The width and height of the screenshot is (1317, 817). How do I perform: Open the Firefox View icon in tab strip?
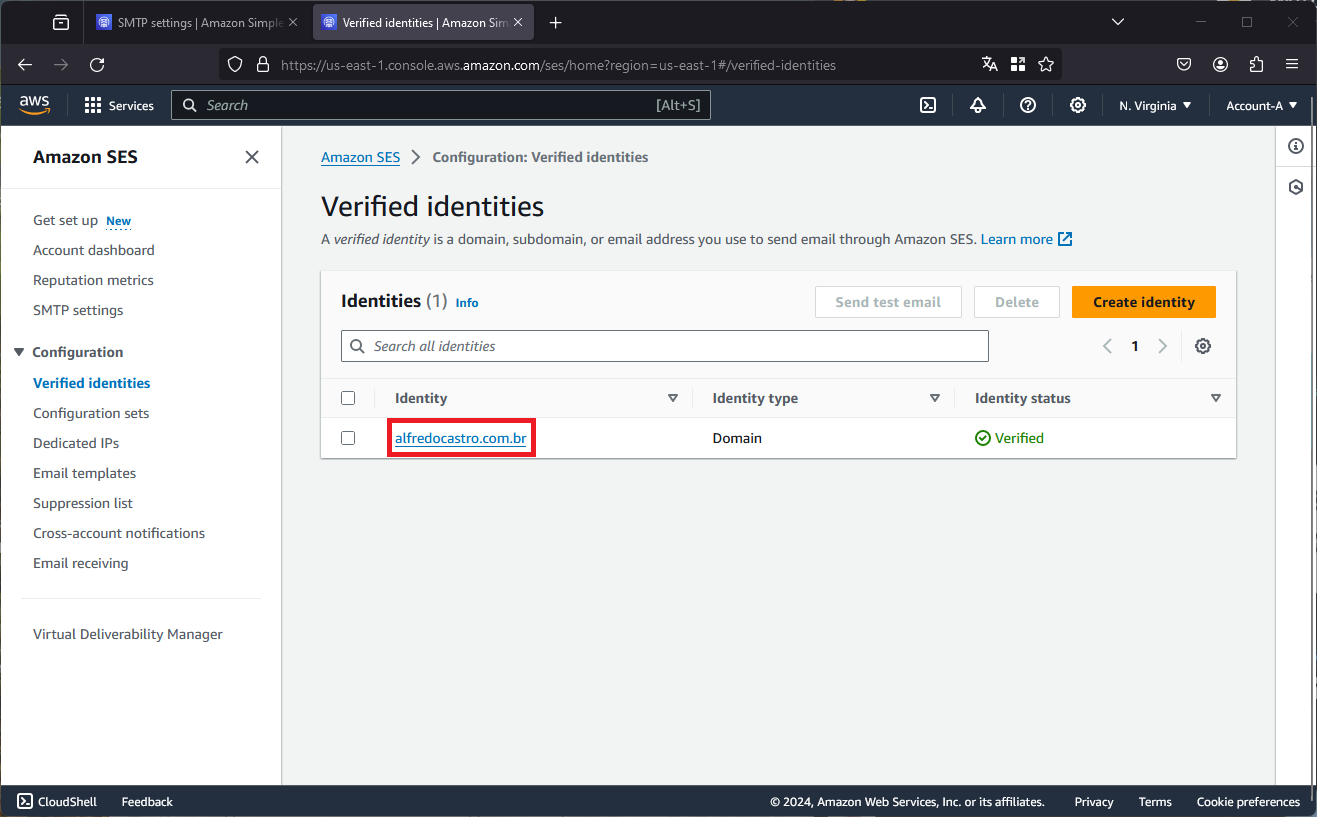[x=61, y=22]
